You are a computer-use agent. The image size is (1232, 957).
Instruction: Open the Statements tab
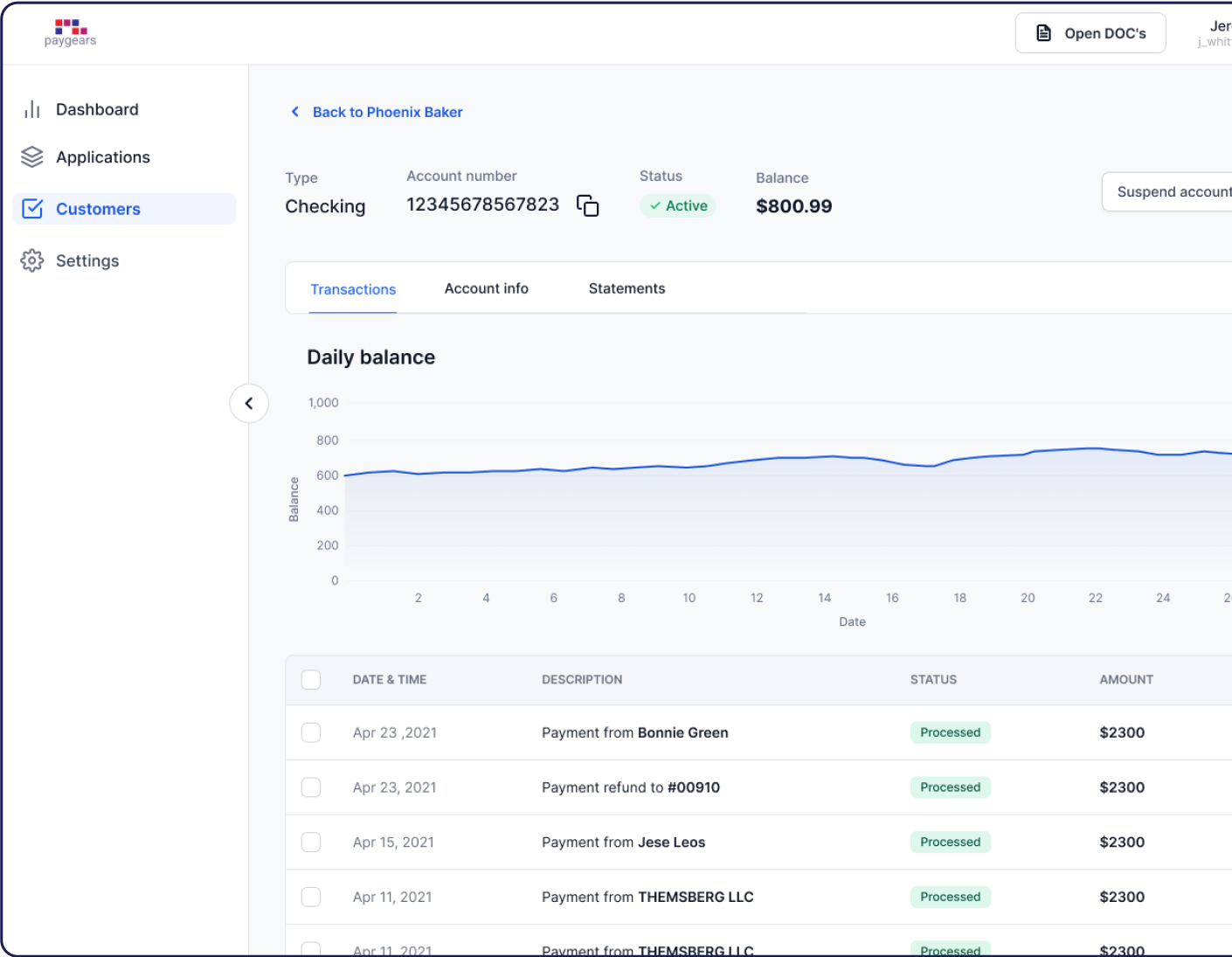pyautogui.click(x=626, y=288)
